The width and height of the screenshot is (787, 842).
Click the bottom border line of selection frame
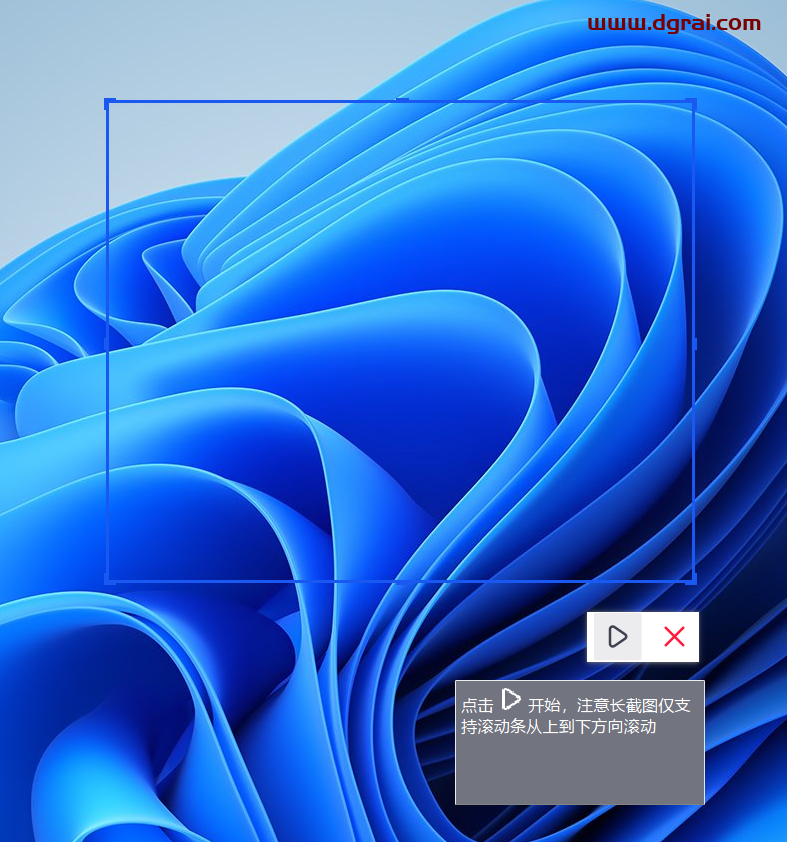click(x=250, y=580)
